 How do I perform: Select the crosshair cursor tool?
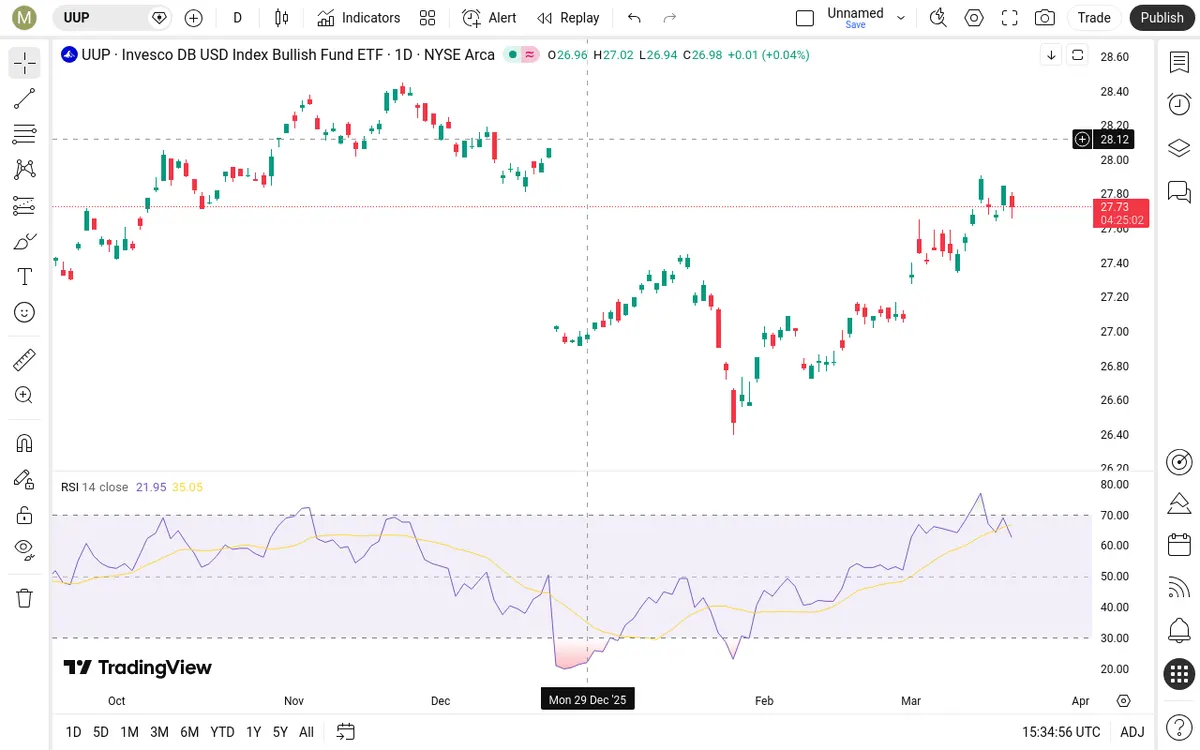tap(25, 64)
